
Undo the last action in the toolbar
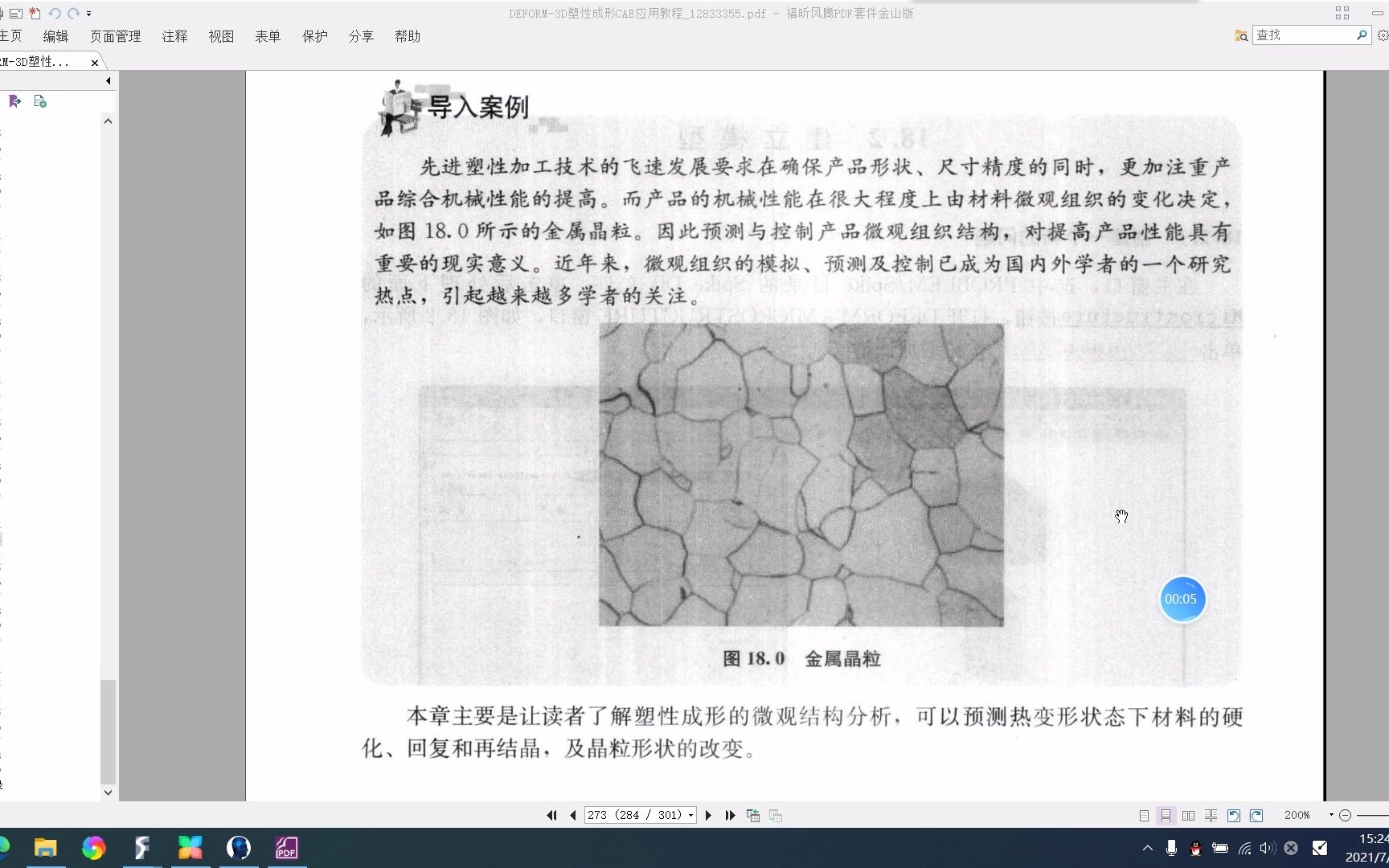point(54,13)
